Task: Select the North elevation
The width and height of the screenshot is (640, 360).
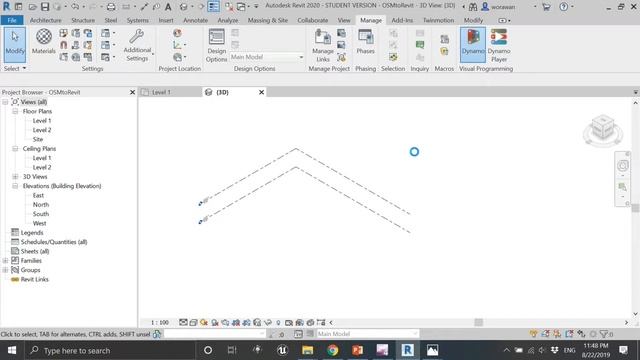Action: point(41,205)
